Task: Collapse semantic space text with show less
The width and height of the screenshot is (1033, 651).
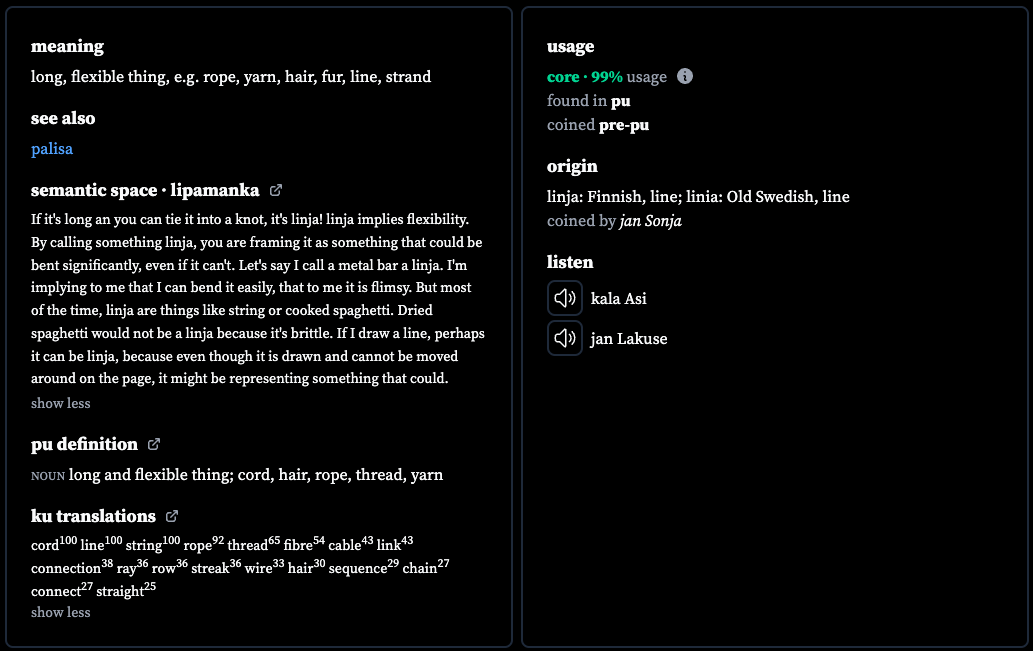Action: 61,403
